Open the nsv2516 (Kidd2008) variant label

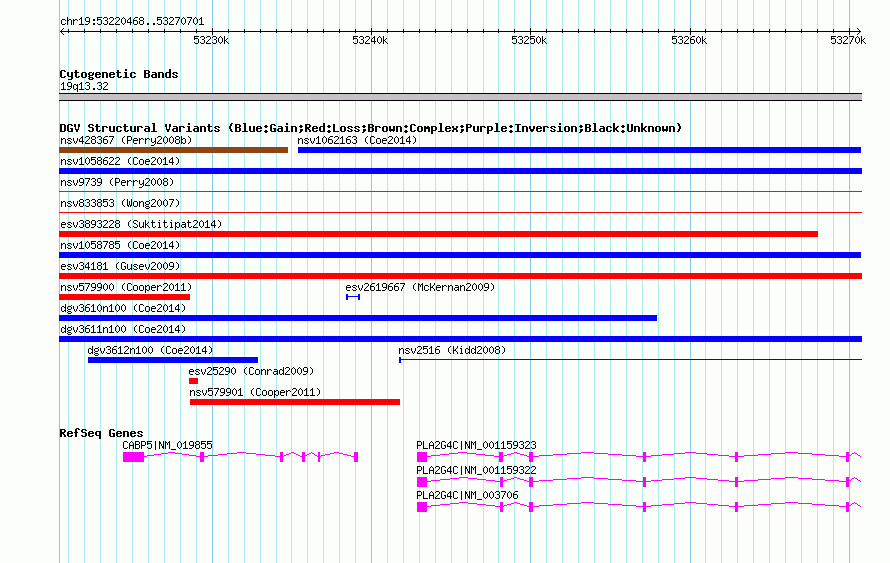tap(452, 350)
